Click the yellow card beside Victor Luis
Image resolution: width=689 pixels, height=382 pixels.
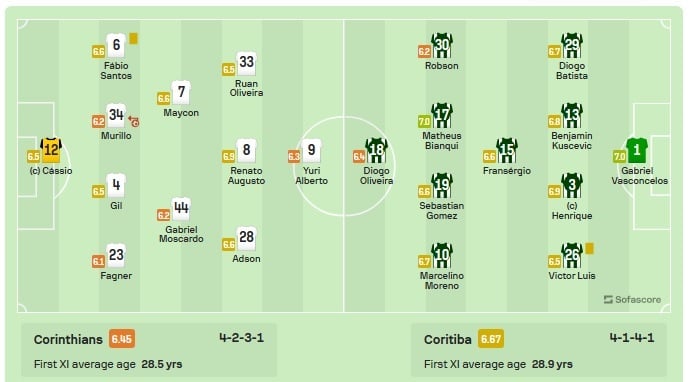point(589,249)
